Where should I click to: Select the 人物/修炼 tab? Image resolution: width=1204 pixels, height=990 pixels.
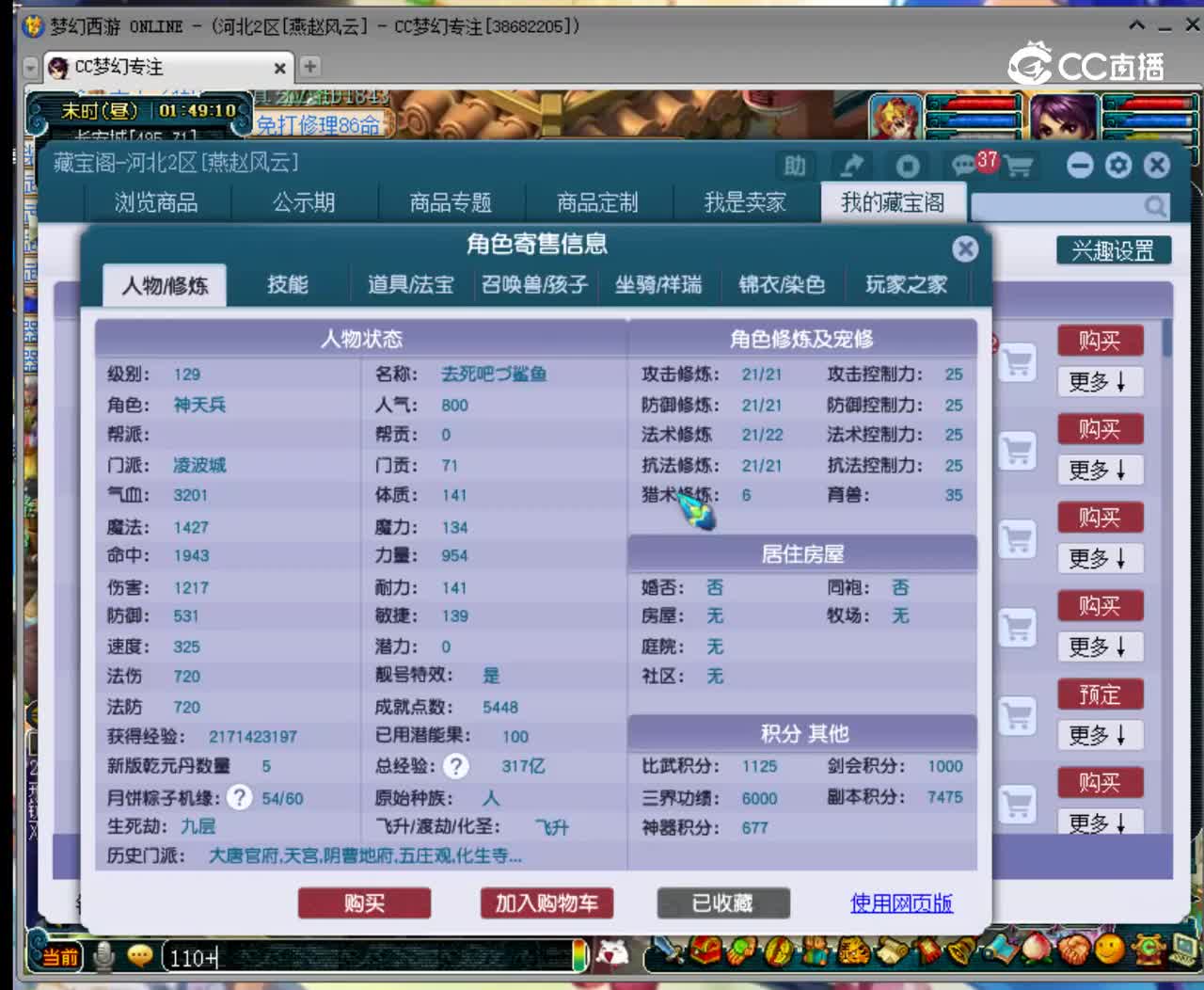click(165, 285)
